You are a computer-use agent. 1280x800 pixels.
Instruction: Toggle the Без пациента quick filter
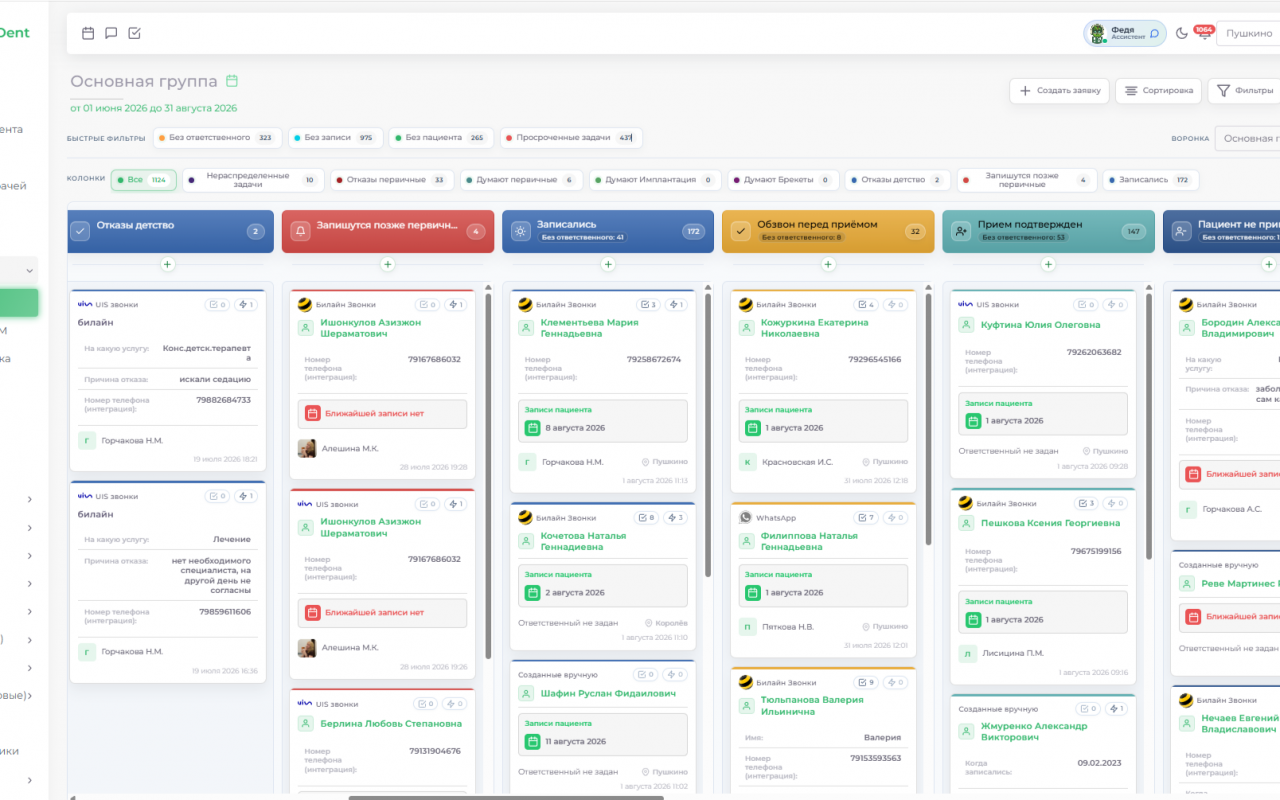pos(441,138)
